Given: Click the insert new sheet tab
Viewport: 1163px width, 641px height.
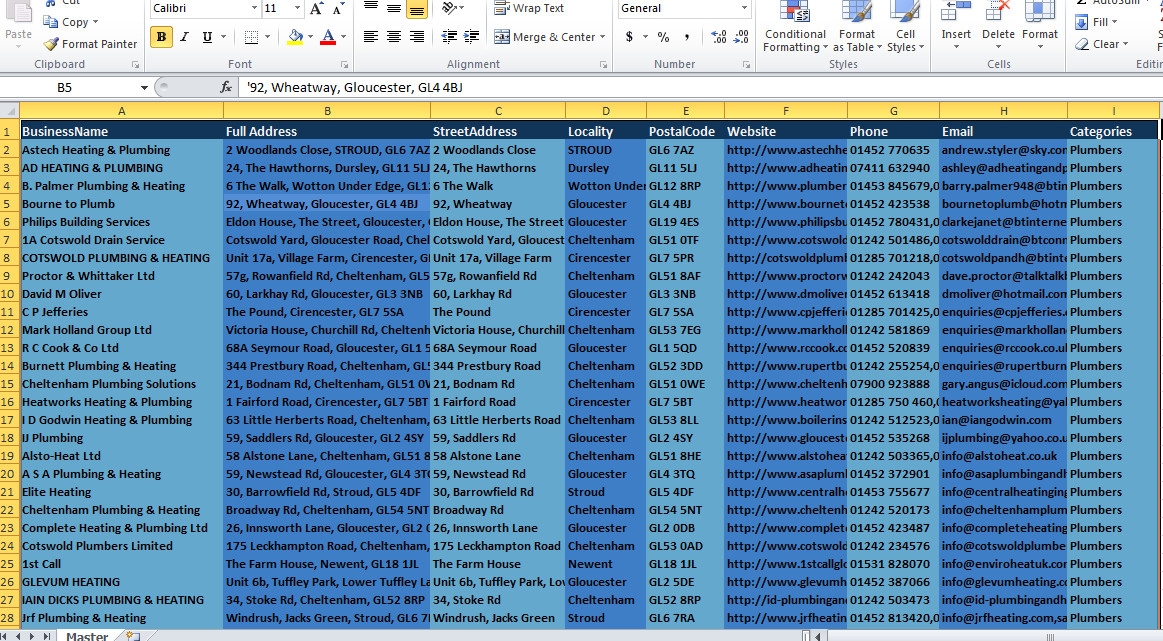Looking at the screenshot, I should click(x=133, y=636).
